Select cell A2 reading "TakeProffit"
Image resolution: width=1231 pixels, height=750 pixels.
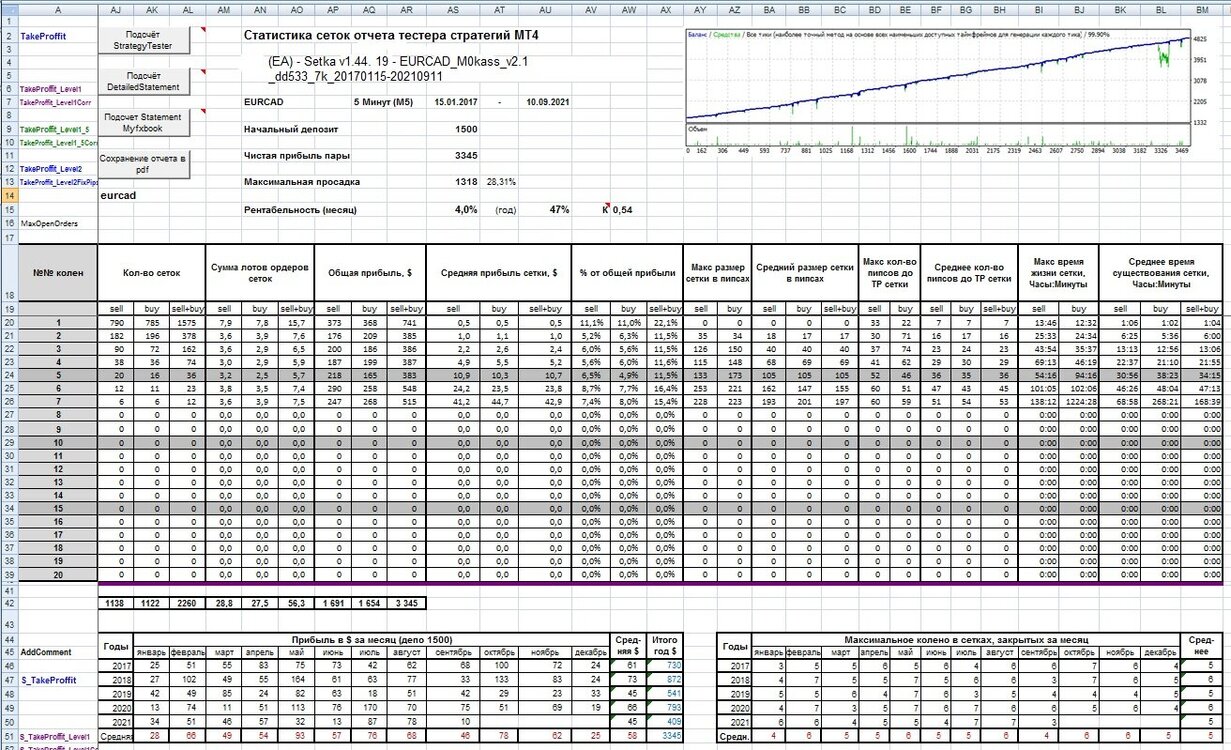[58, 36]
